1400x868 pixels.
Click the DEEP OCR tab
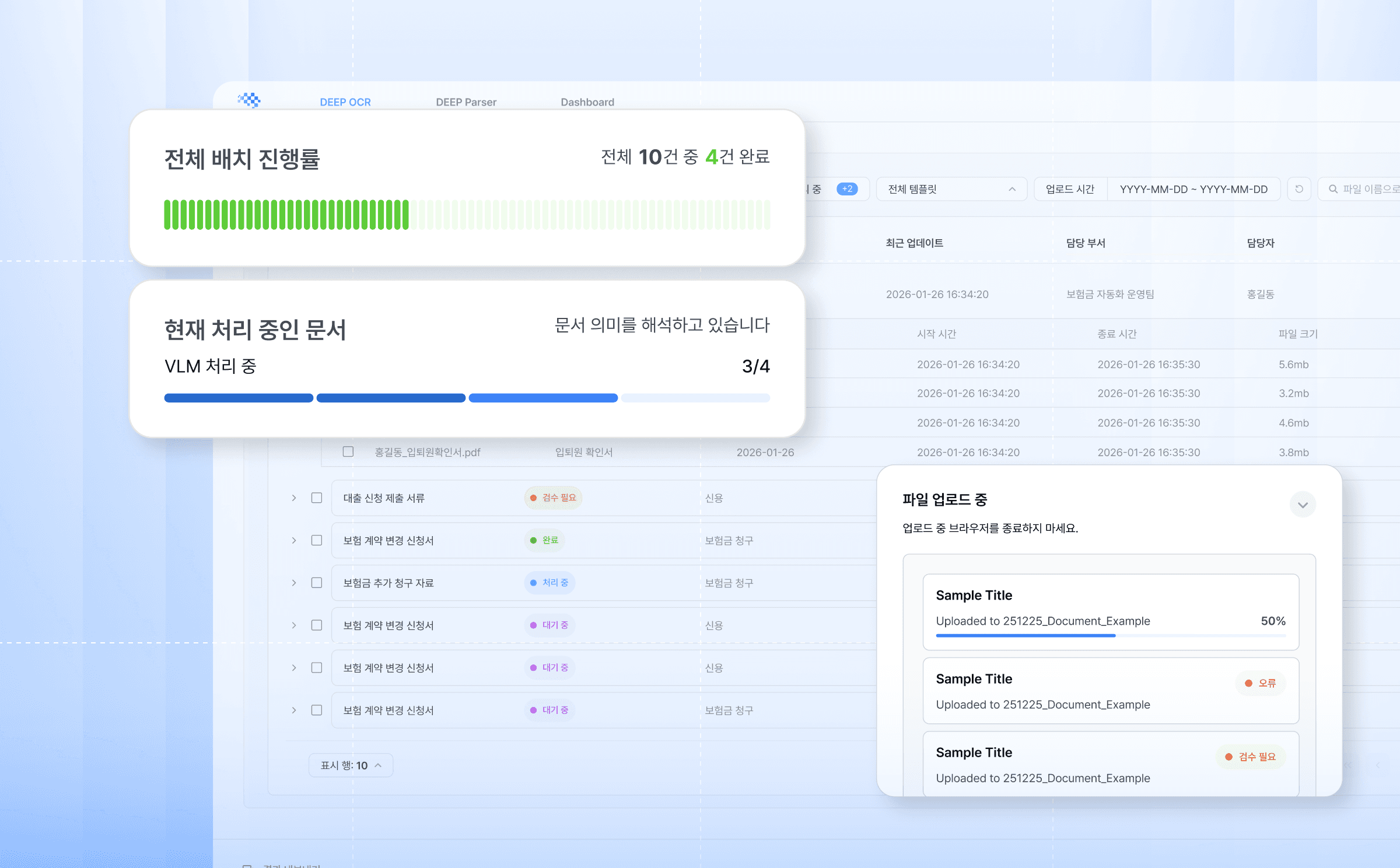[345, 102]
